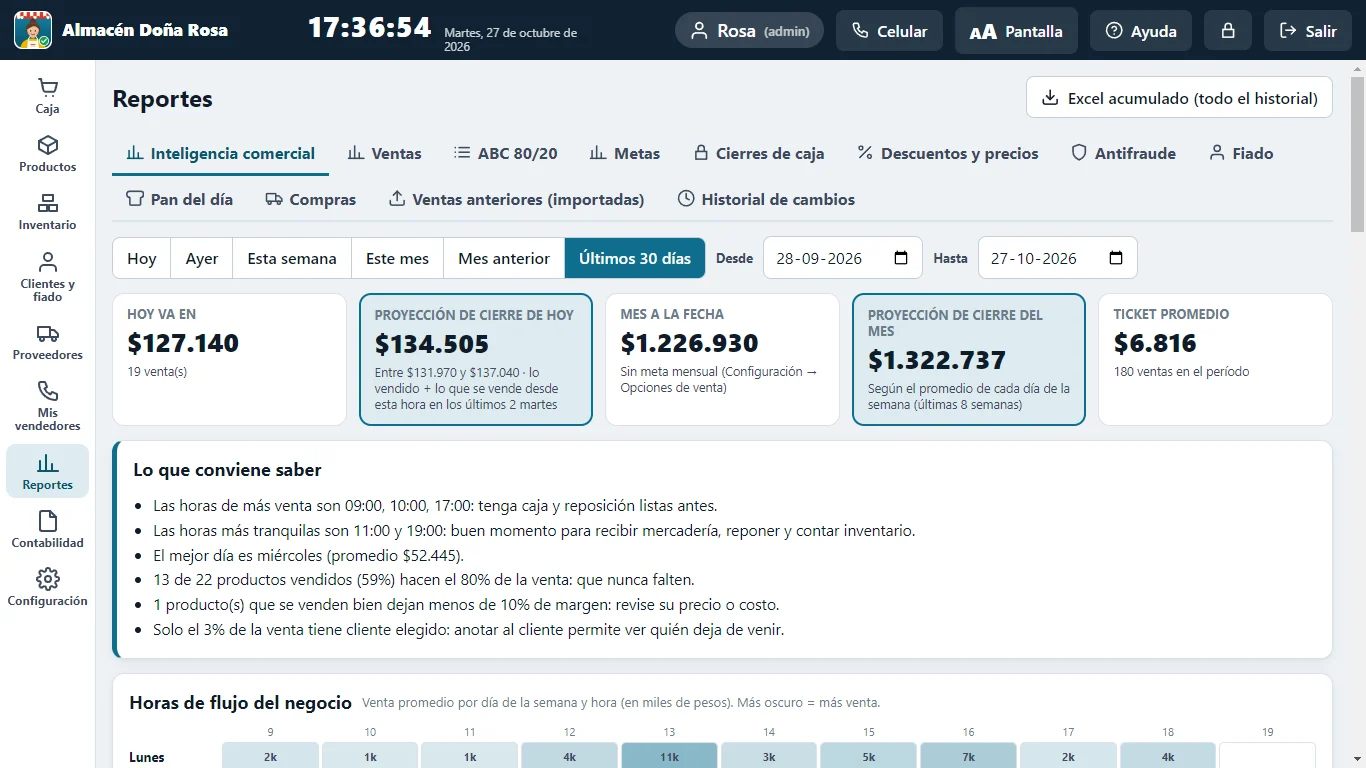This screenshot has width=1366, height=768.
Task: Click the lock screen padlock icon
Action: pyautogui.click(x=1228, y=31)
